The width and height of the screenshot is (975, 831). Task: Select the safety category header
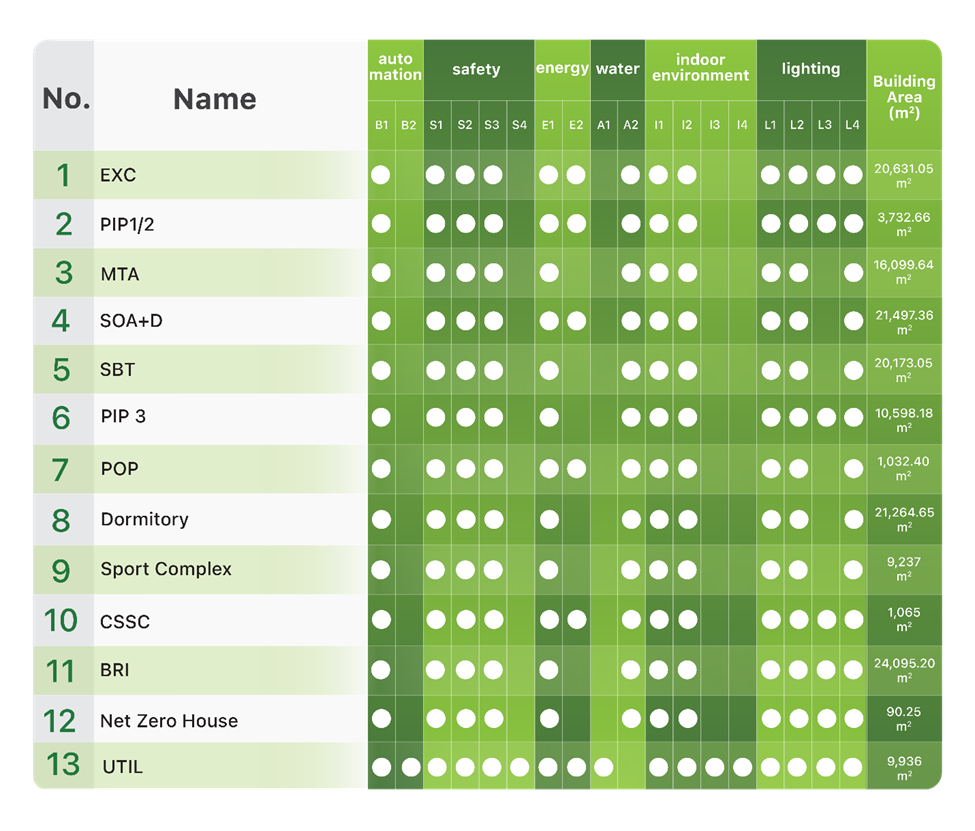(477, 69)
